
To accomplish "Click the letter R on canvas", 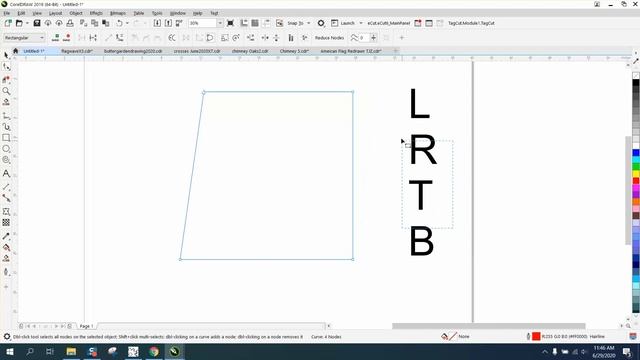I will coord(423,150).
